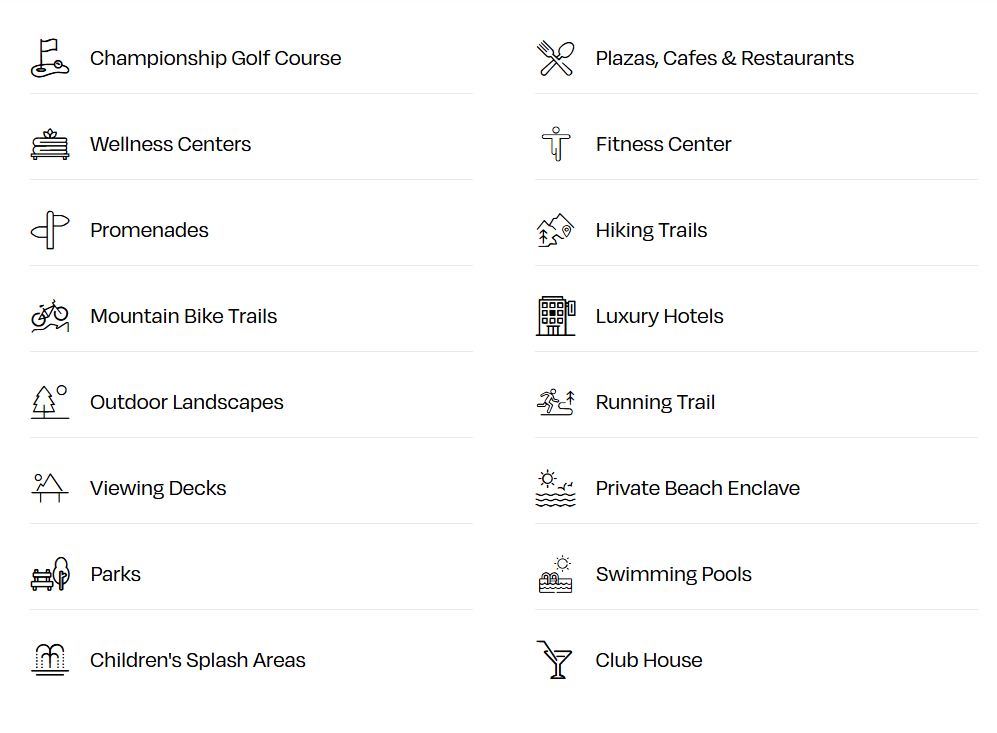Click the Children's Splash Areas fountain icon
The width and height of the screenshot is (997, 733).
point(50,660)
